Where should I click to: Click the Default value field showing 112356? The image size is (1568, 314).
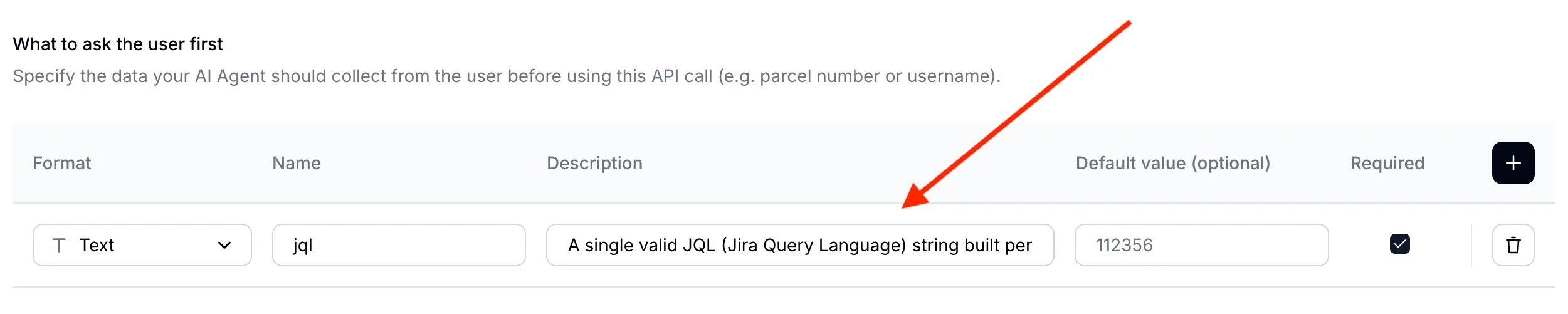[x=1201, y=245]
